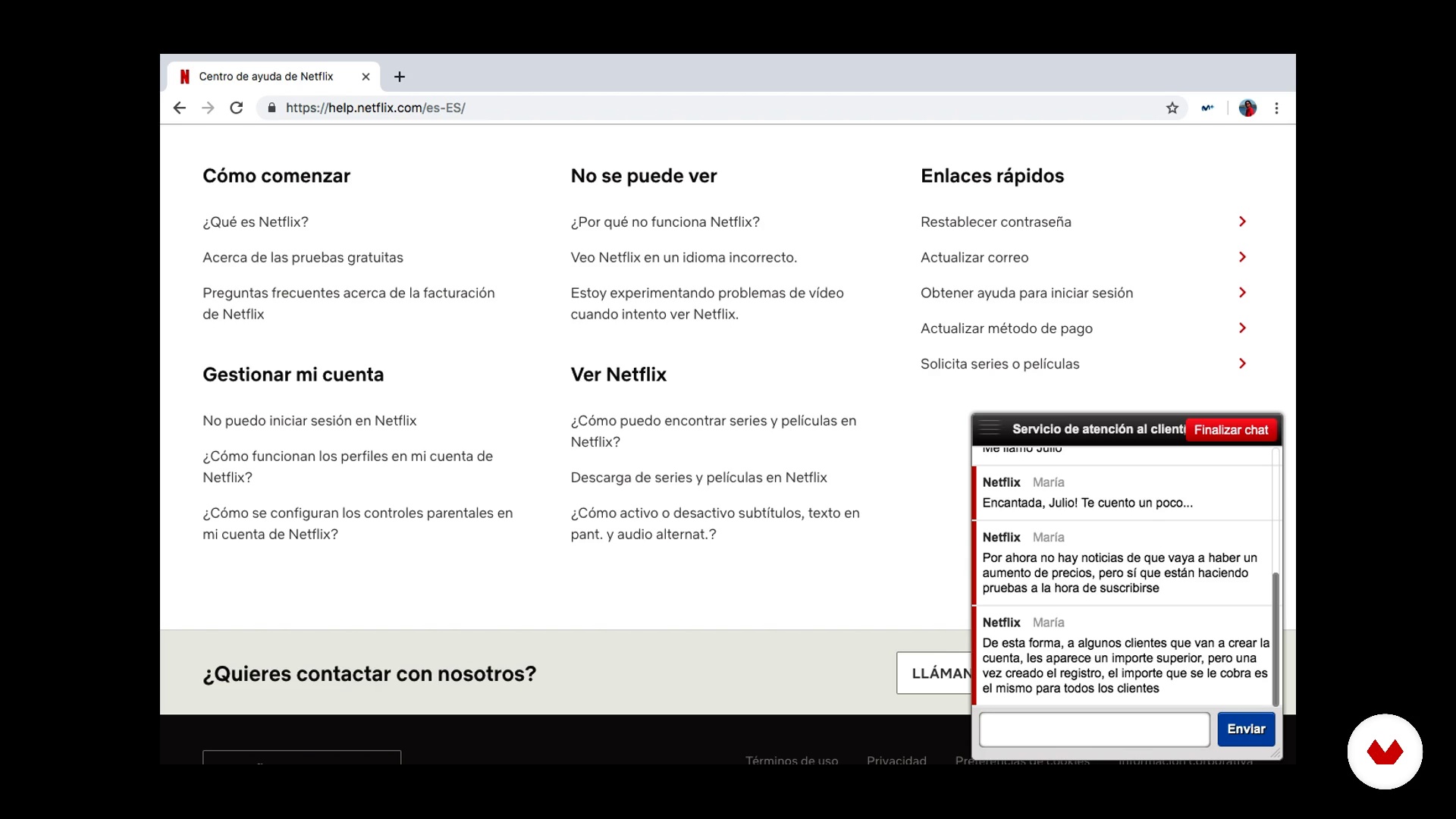1456x819 pixels.
Task: Open Solicita series o películas link
Action: click(x=999, y=364)
